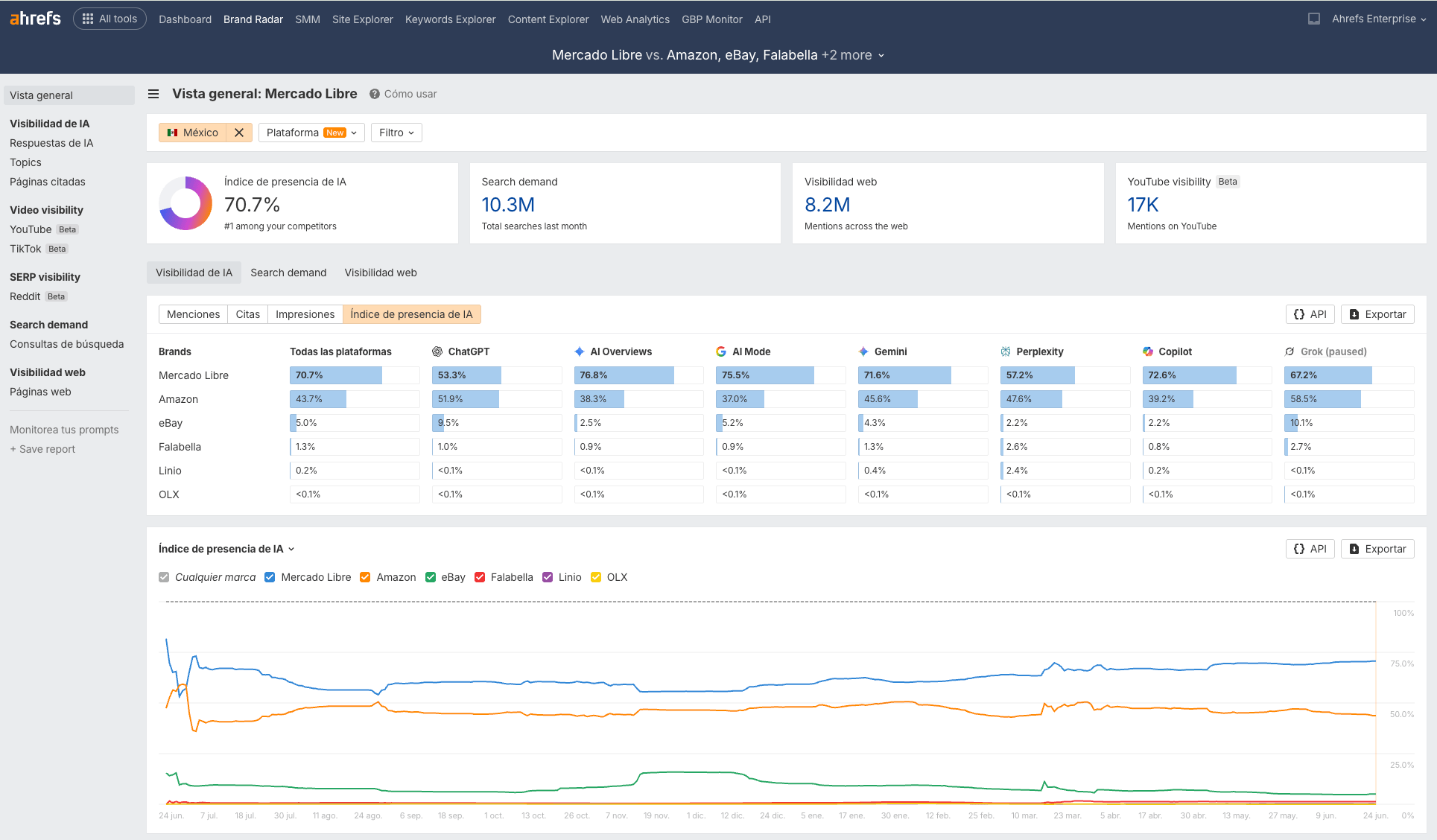Export the brands table data
Viewport: 1437px width, 840px height.
(1377, 314)
